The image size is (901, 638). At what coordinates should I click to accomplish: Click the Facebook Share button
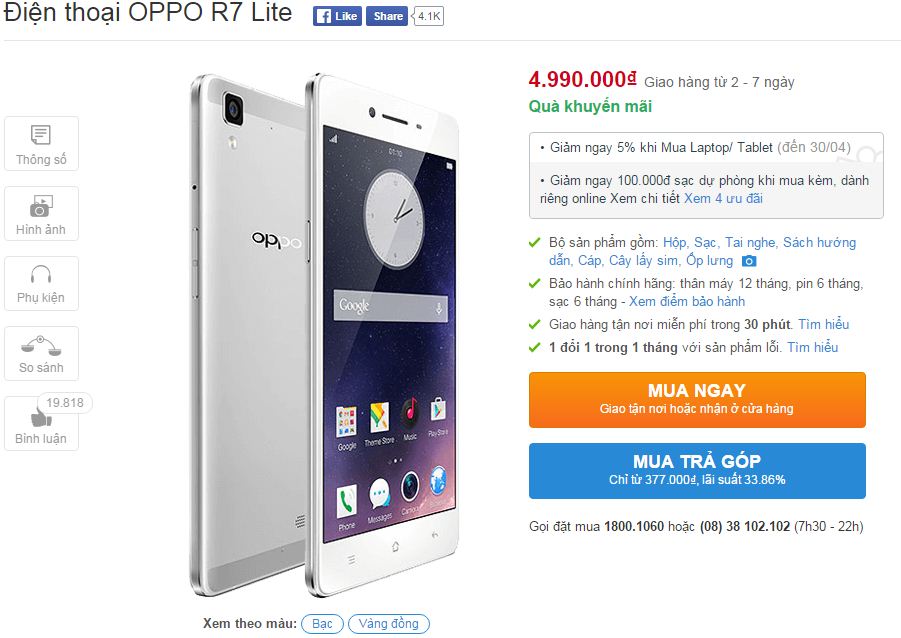pyautogui.click(x=387, y=16)
